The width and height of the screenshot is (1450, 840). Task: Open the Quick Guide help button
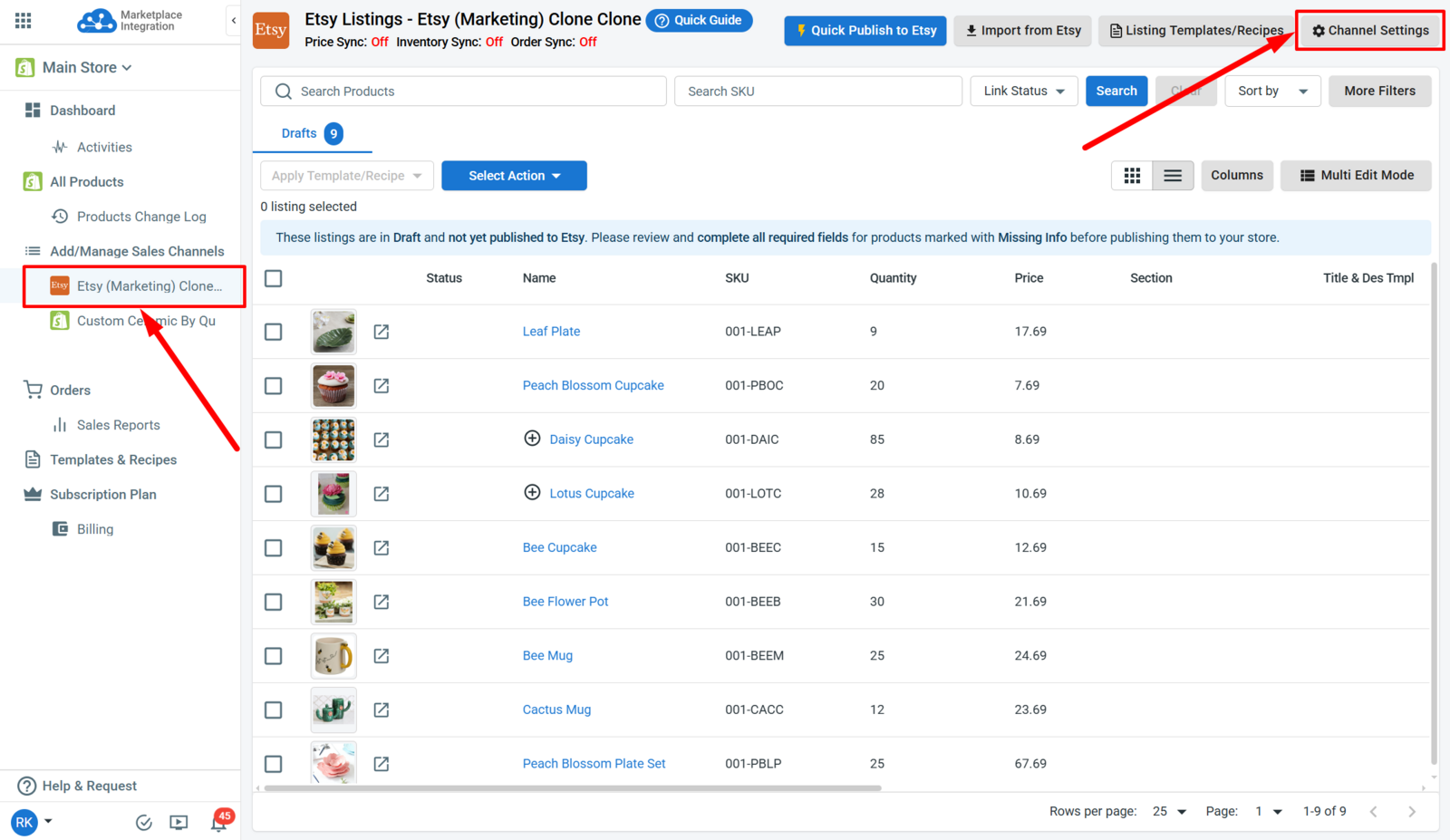(x=700, y=20)
